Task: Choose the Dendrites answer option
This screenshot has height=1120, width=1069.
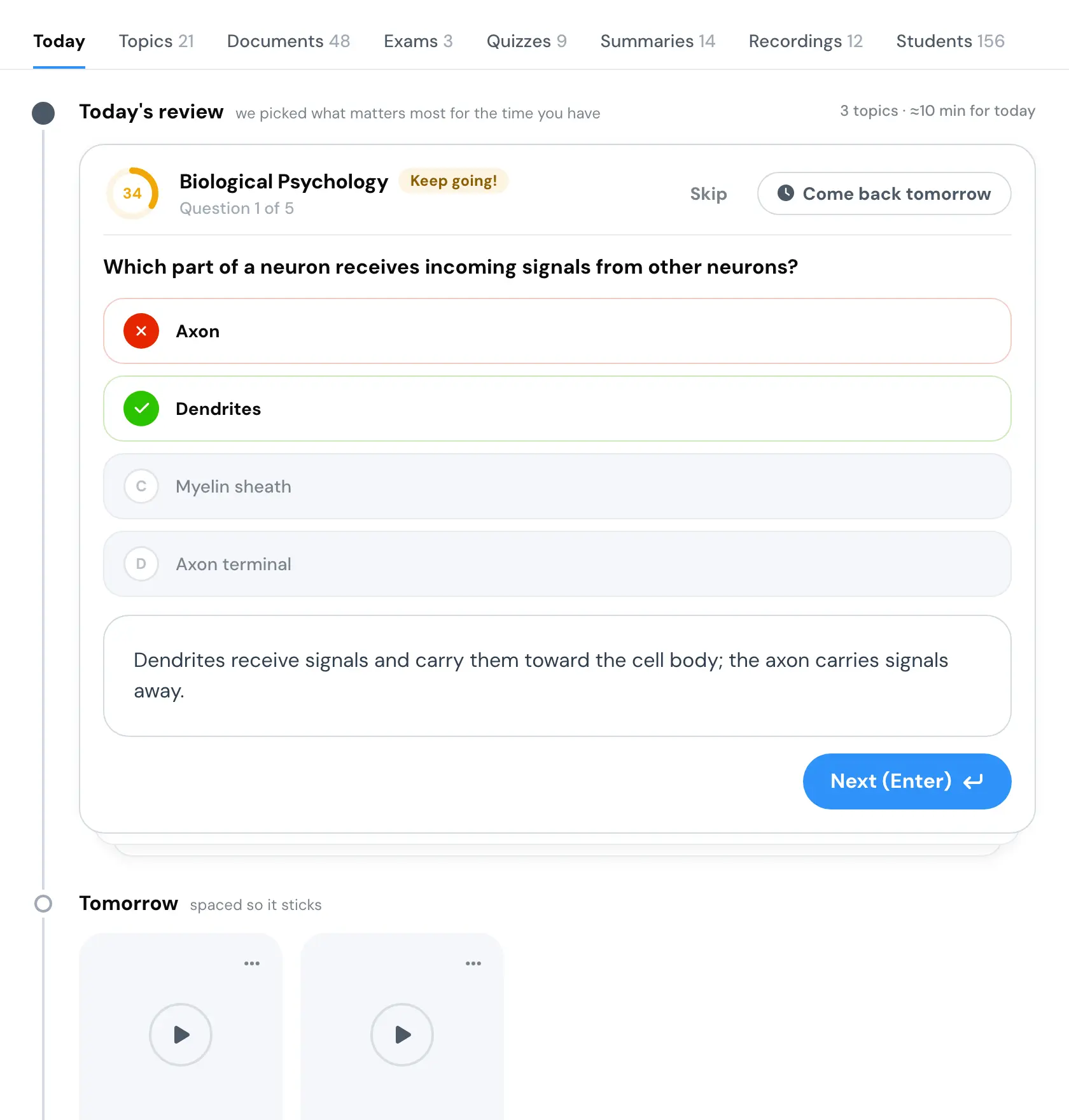Action: pyautogui.click(x=557, y=409)
